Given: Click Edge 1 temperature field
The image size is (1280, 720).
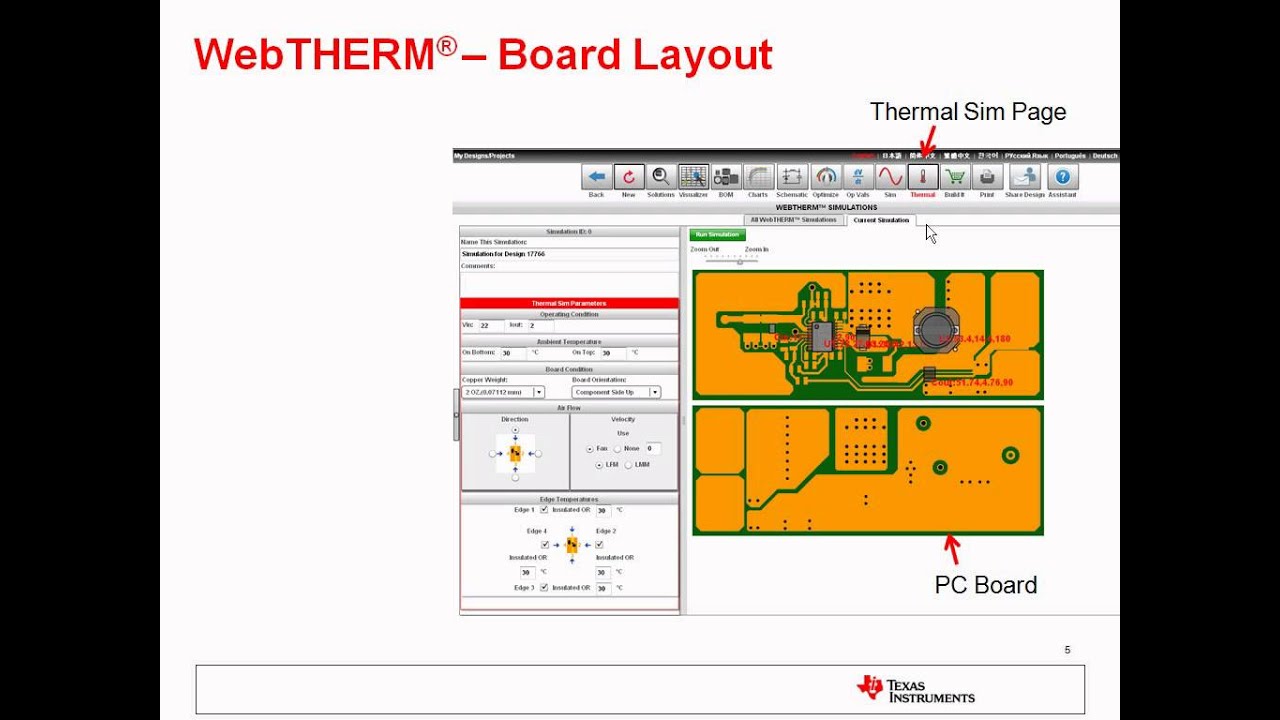Looking at the screenshot, I should coord(603,510).
